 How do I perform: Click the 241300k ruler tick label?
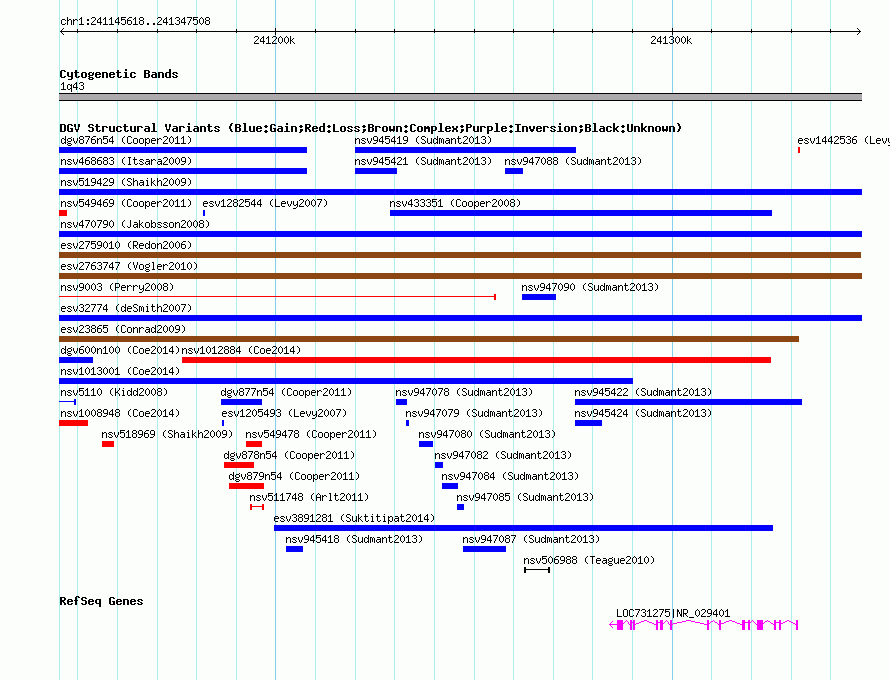[x=671, y=40]
